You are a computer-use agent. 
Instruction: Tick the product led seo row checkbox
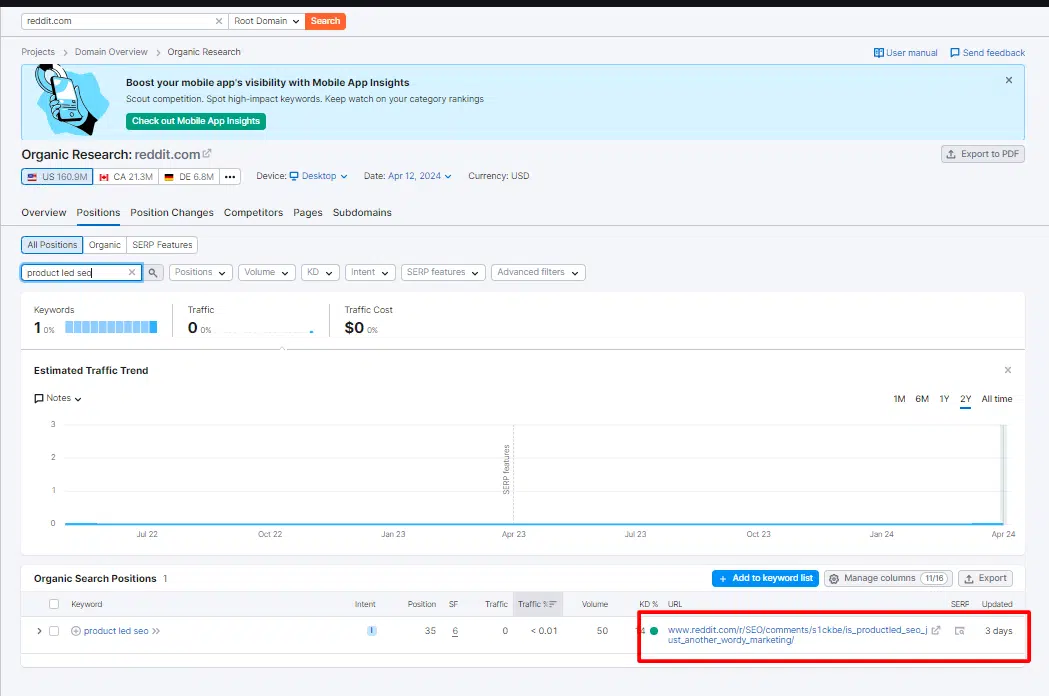pyautogui.click(x=54, y=631)
